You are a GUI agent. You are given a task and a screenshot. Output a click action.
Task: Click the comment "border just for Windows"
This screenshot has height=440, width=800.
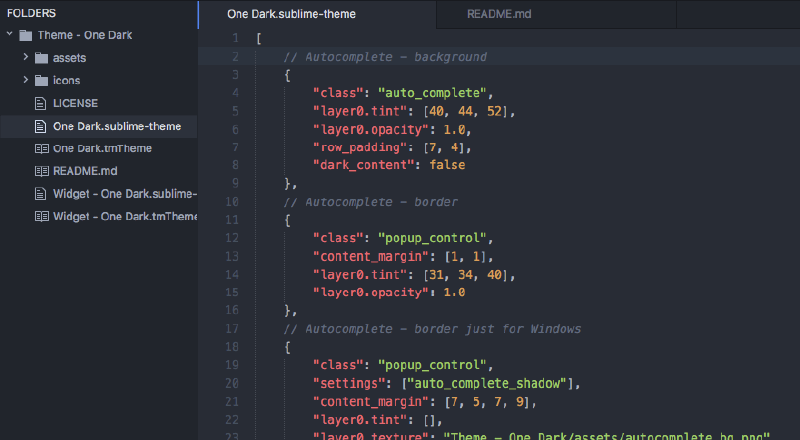[x=497, y=329]
